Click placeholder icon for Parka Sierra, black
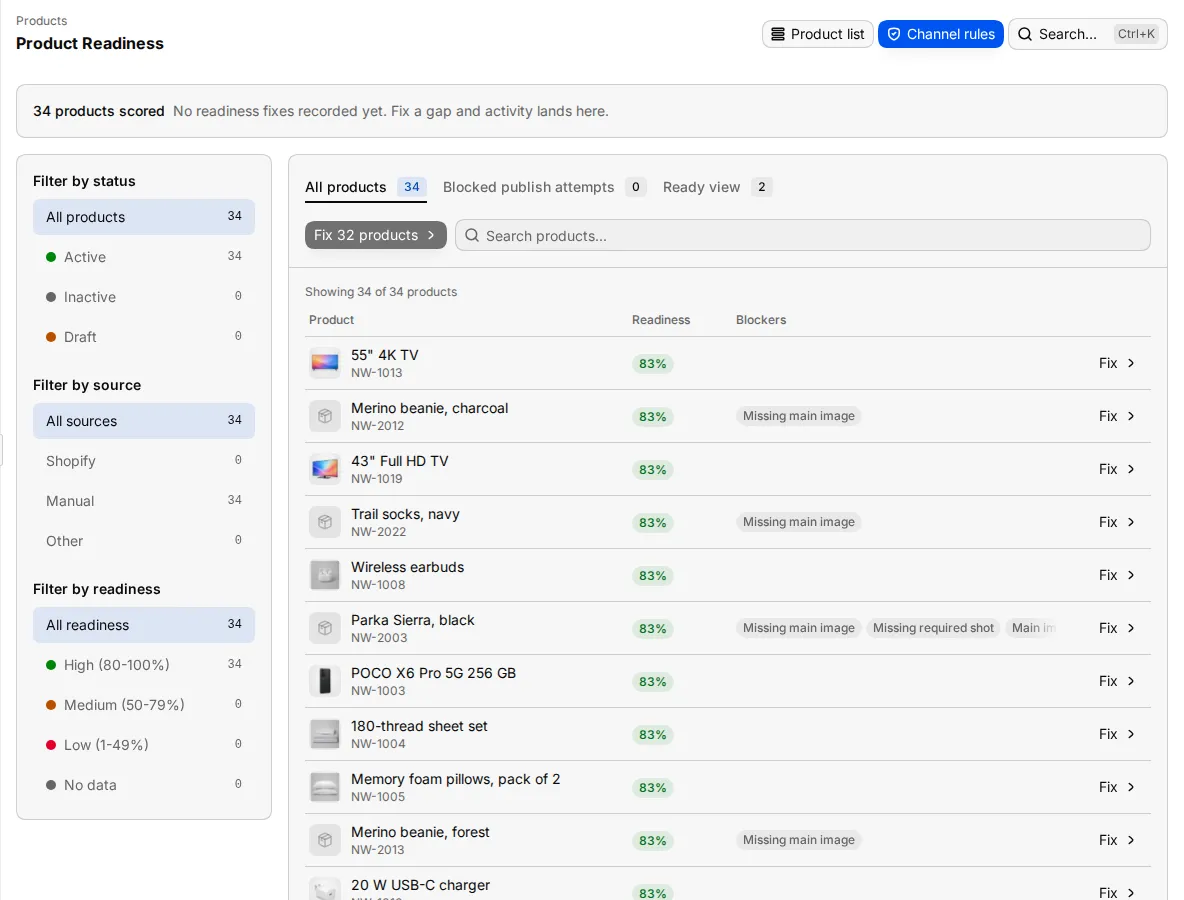This screenshot has height=900, width=1184. [x=325, y=627]
